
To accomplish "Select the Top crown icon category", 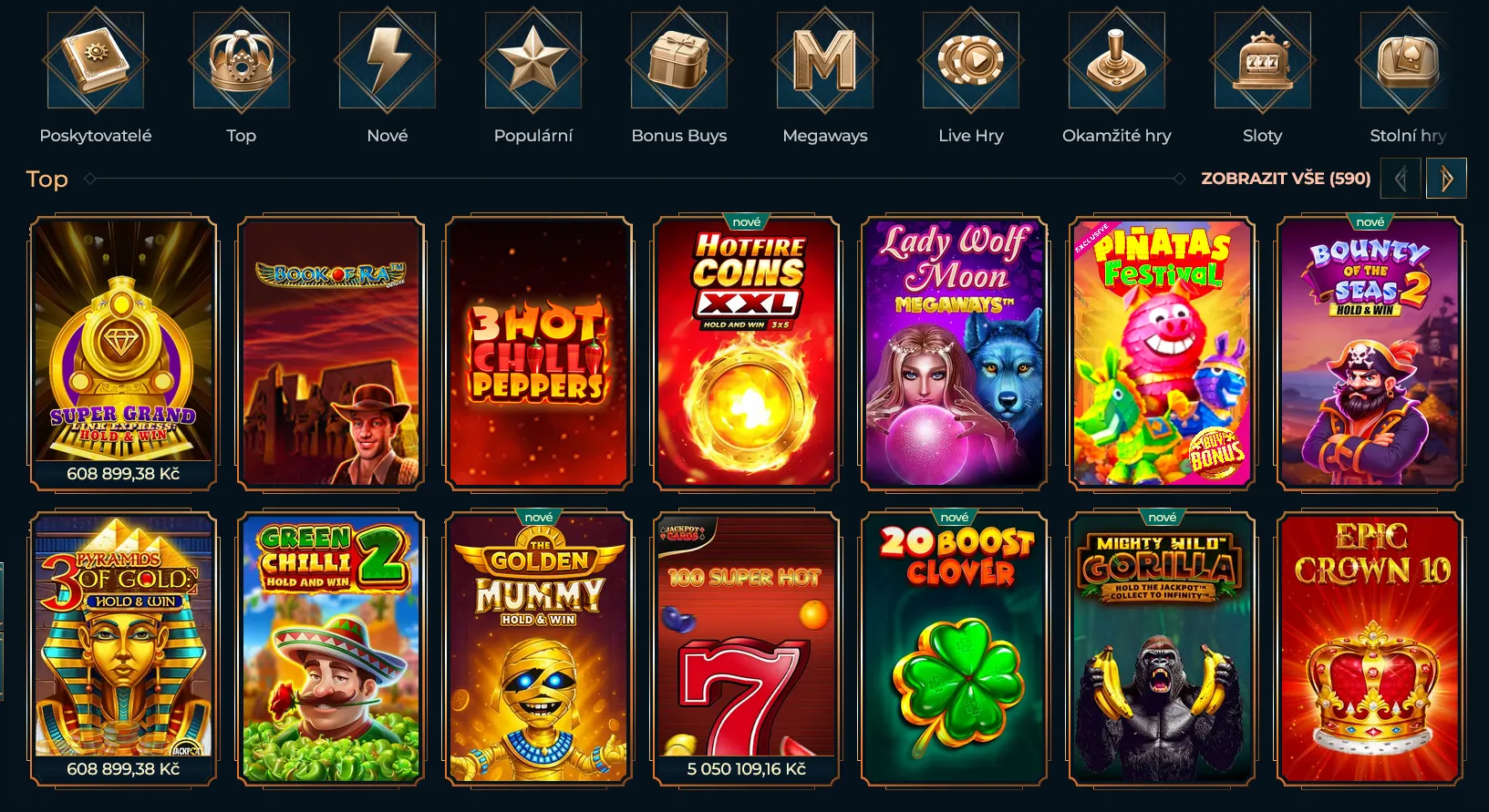I will 242,60.
